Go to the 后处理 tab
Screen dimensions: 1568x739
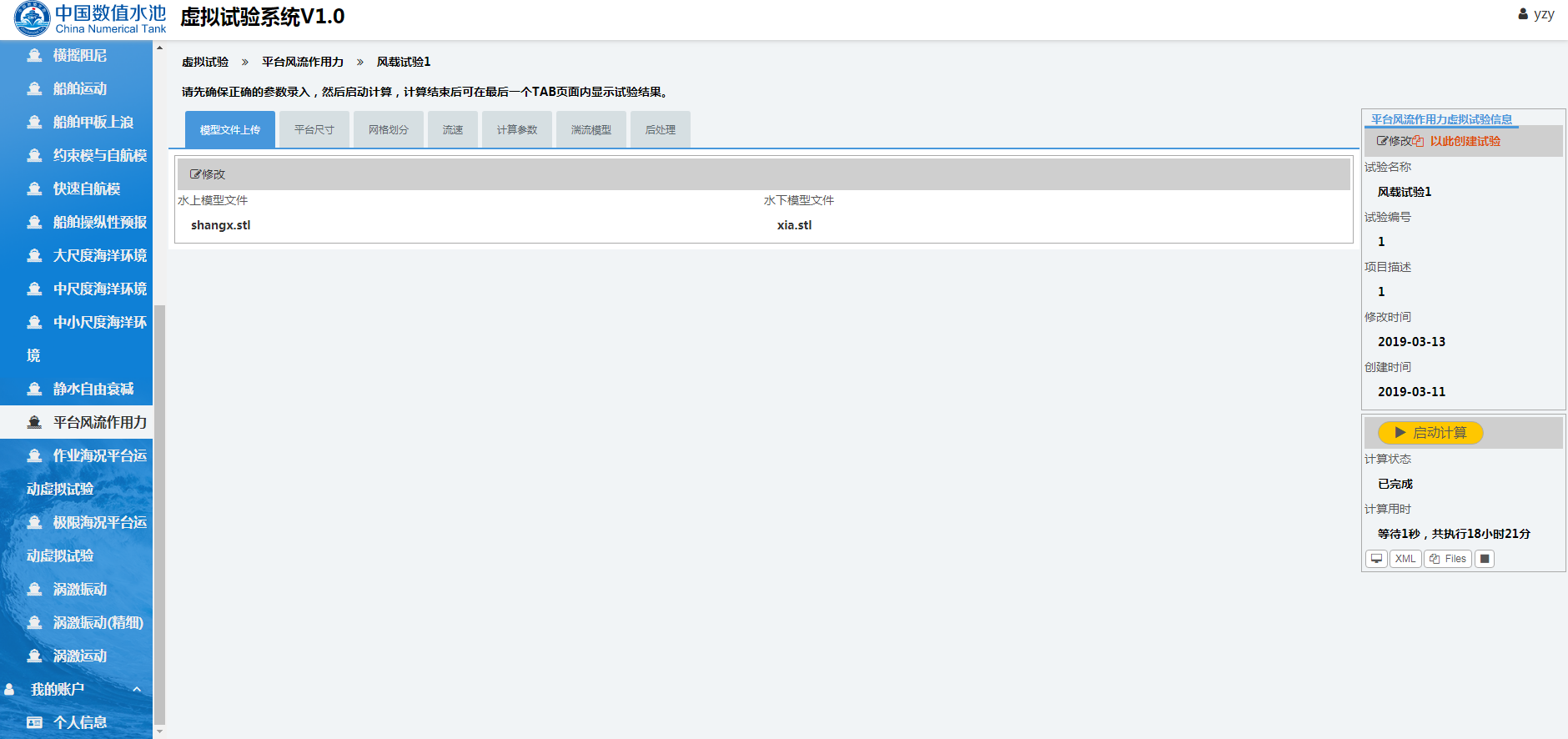661,130
